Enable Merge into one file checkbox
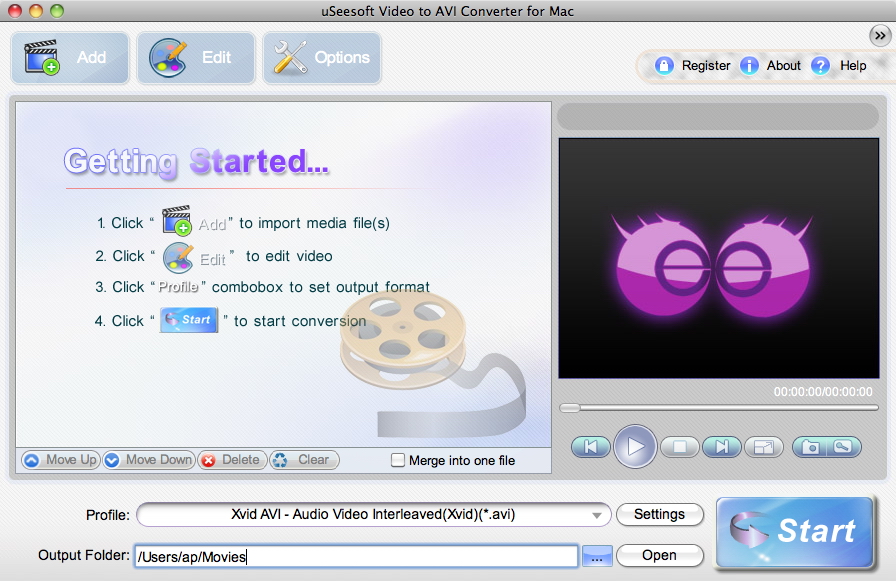Viewport: 896px width, 581px height. coord(398,460)
